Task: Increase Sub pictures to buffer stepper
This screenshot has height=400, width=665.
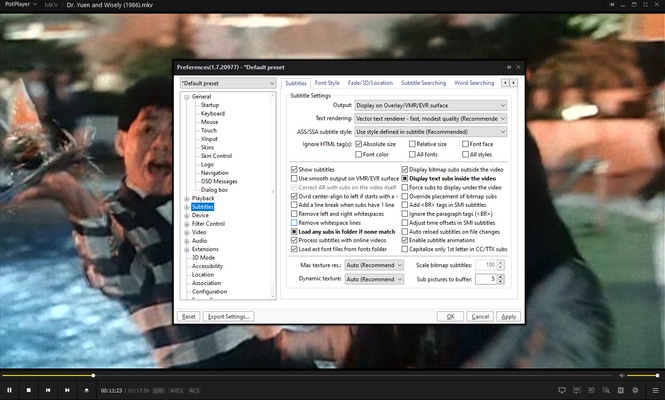Action: [500, 277]
